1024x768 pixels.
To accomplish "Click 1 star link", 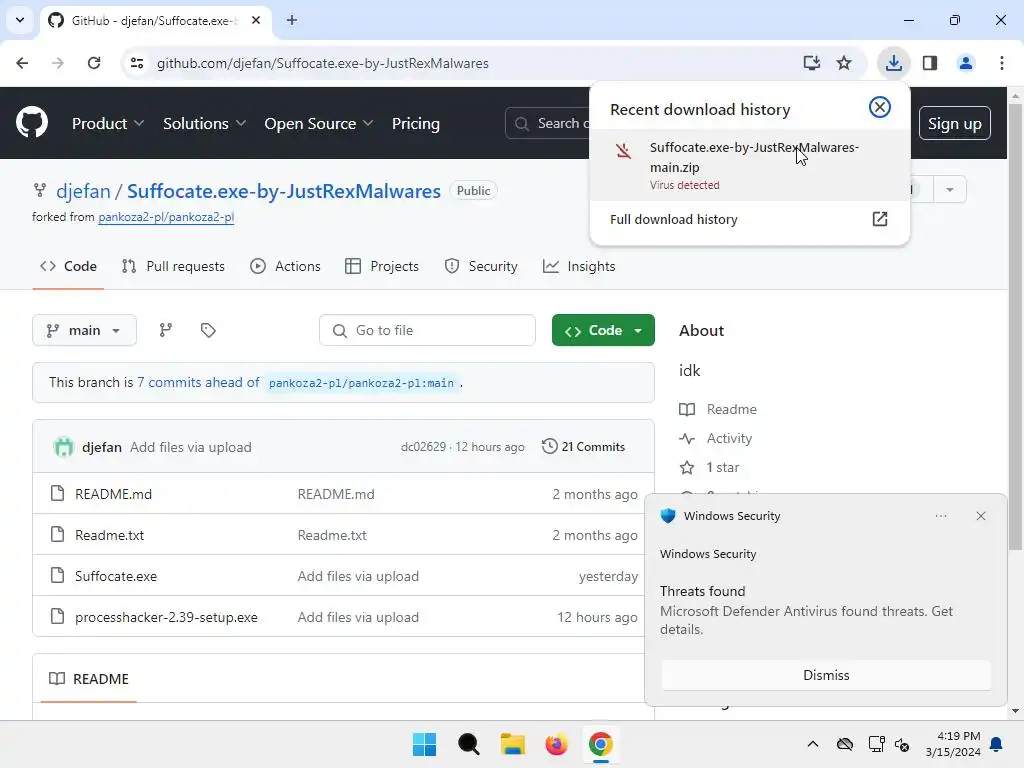I will [722, 467].
